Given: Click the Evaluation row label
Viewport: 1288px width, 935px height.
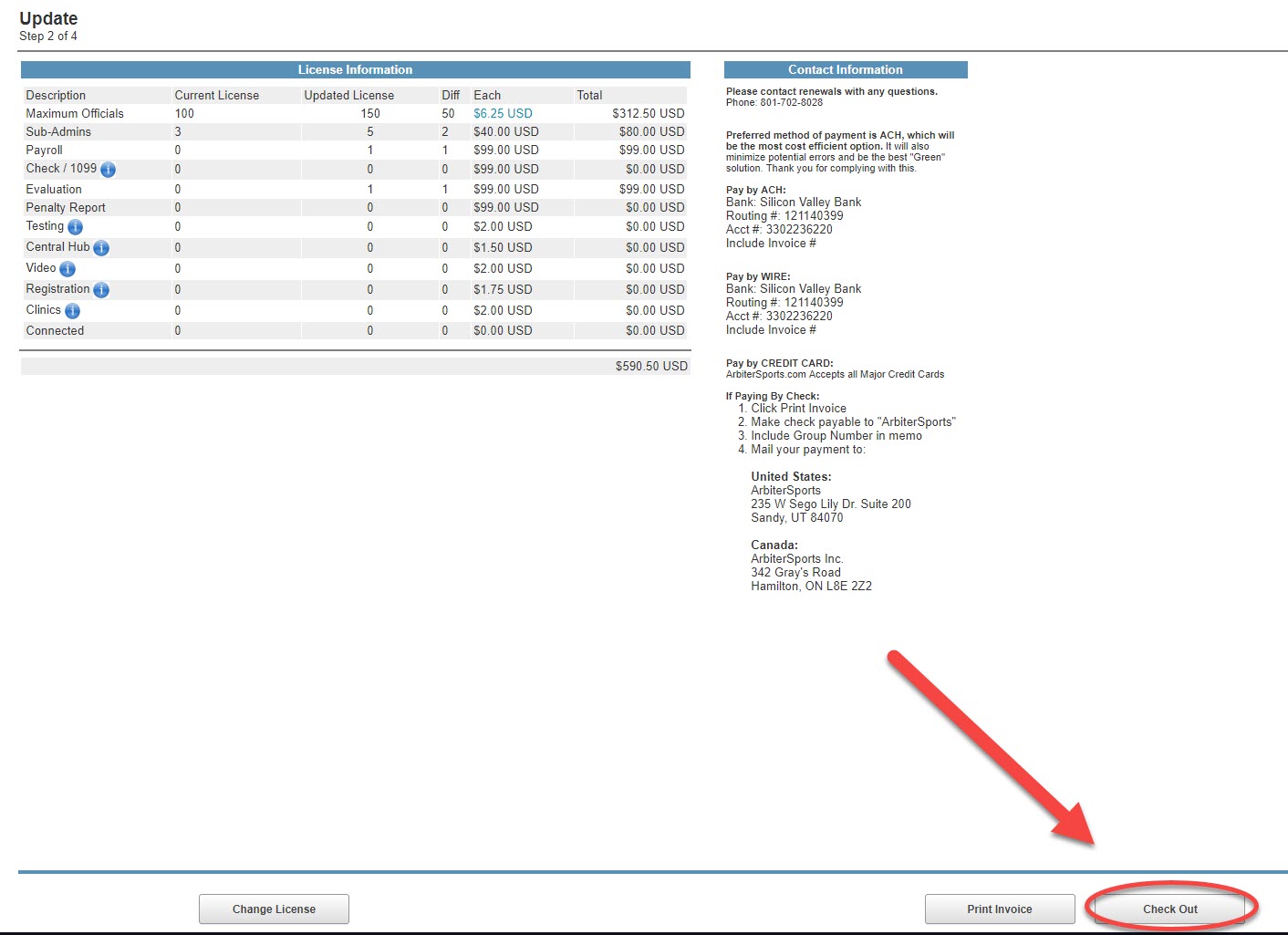Looking at the screenshot, I should (54, 190).
